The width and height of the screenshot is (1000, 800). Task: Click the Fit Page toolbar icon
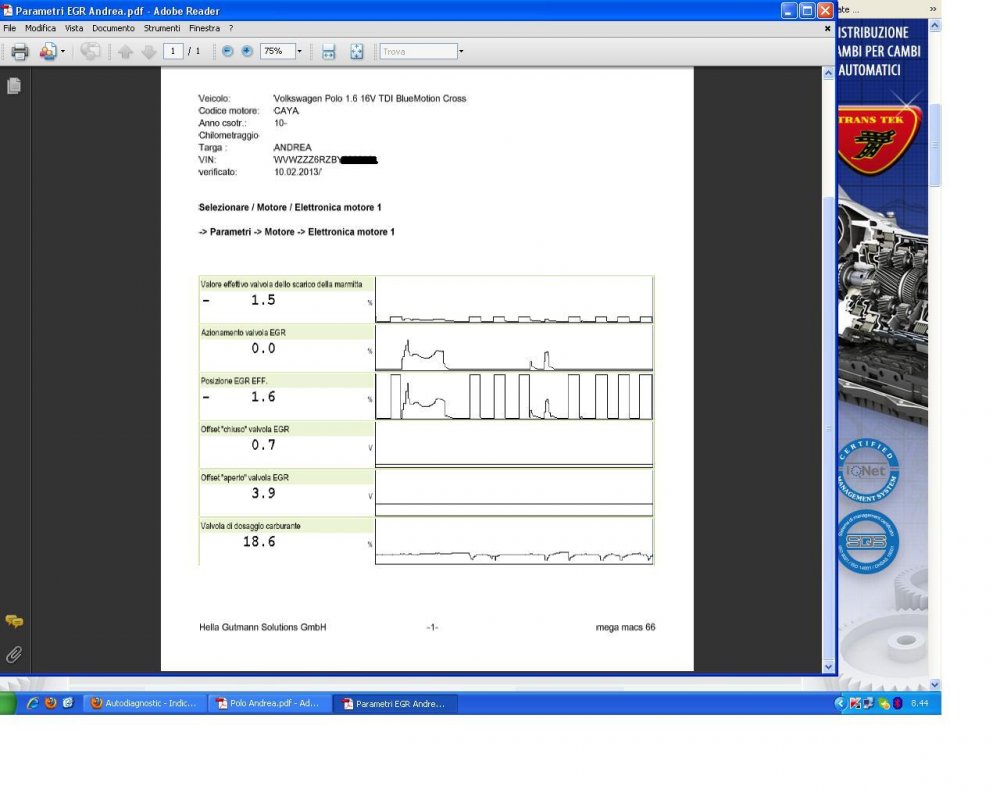[x=356, y=51]
